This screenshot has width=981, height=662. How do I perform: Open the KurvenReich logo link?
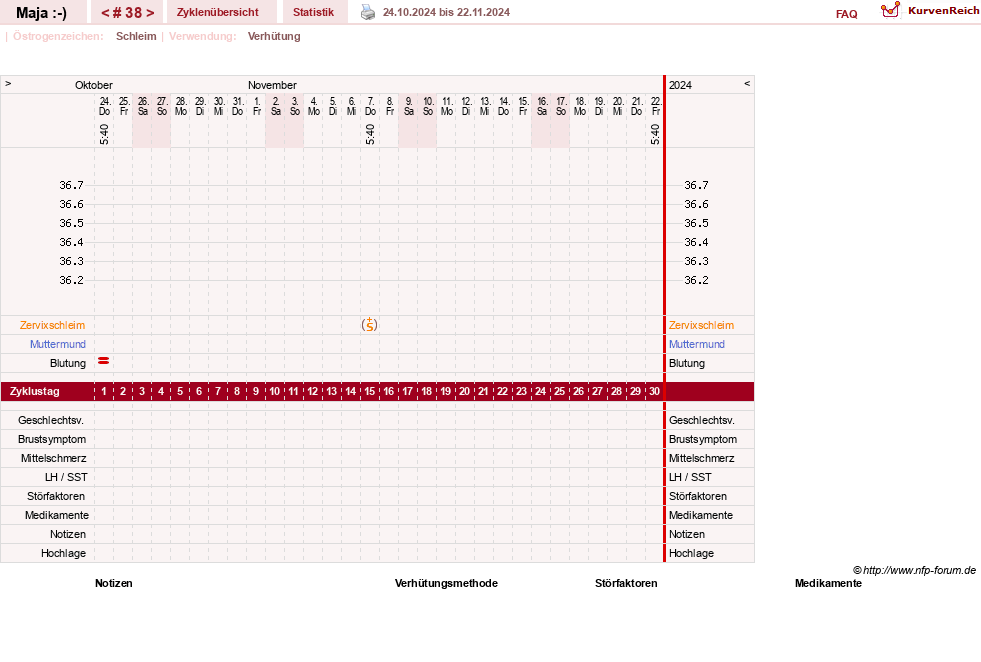coord(929,11)
